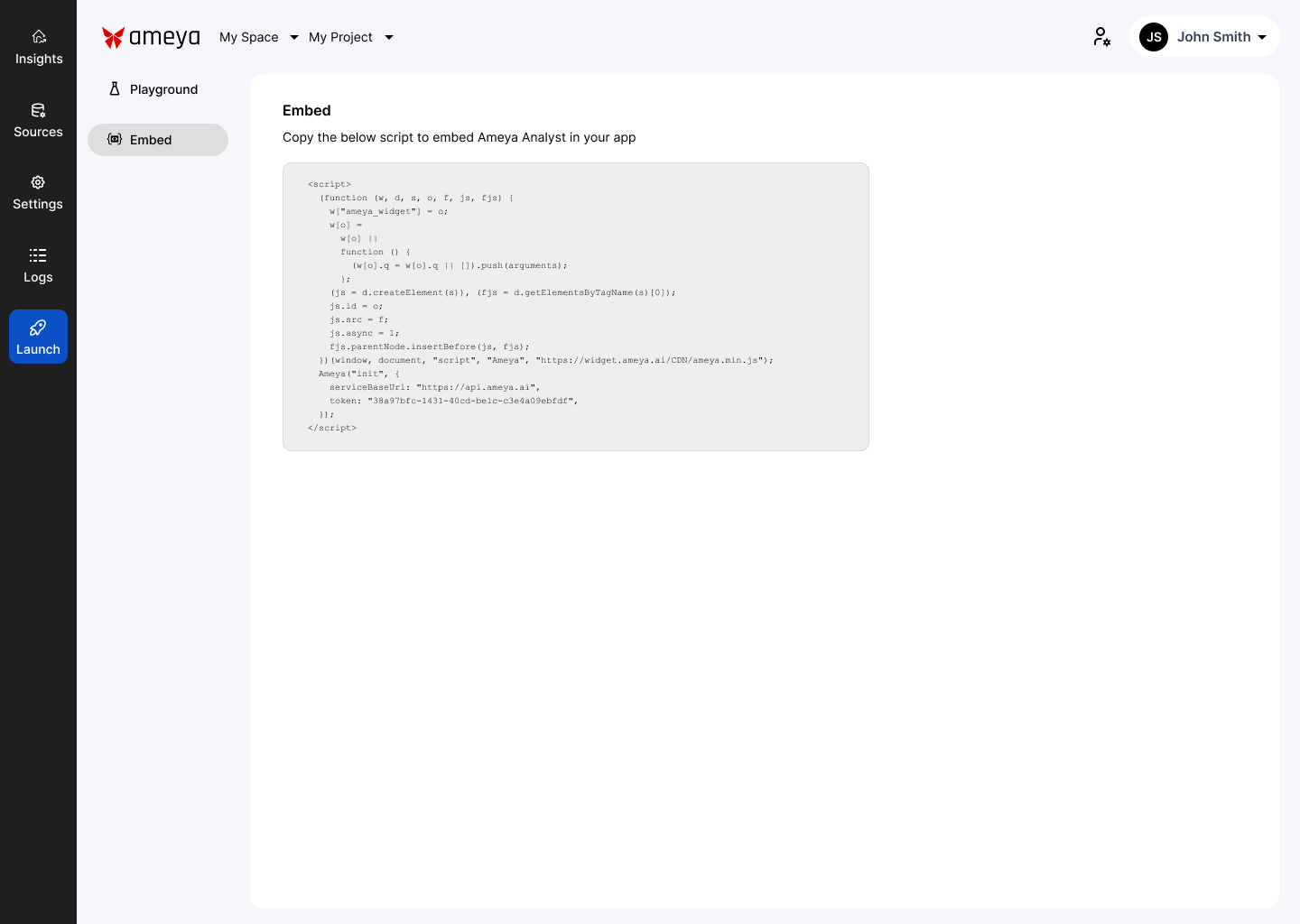Click the "fjs.parentNode.insertBefore(js, fjs);" line

(429, 346)
